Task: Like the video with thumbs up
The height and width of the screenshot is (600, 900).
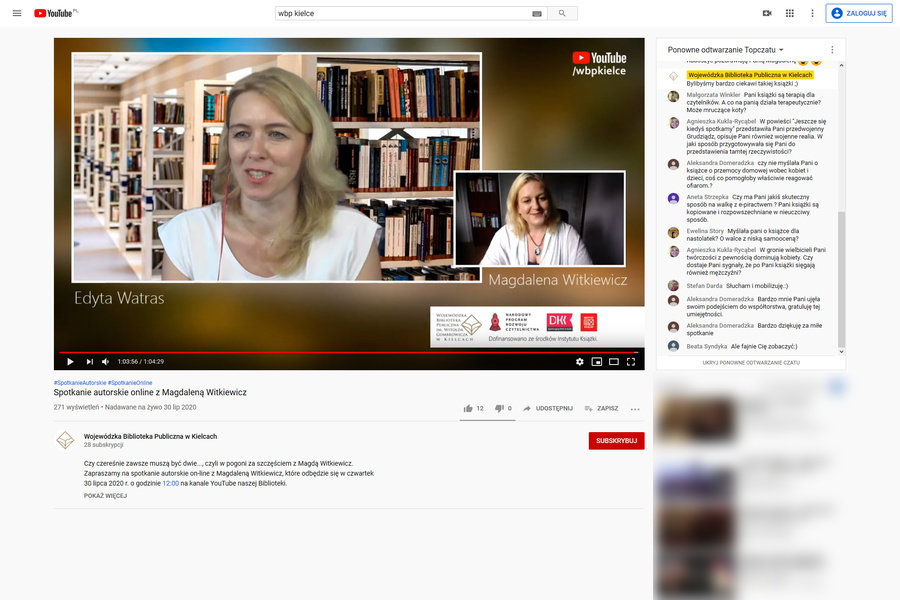Action: (468, 408)
